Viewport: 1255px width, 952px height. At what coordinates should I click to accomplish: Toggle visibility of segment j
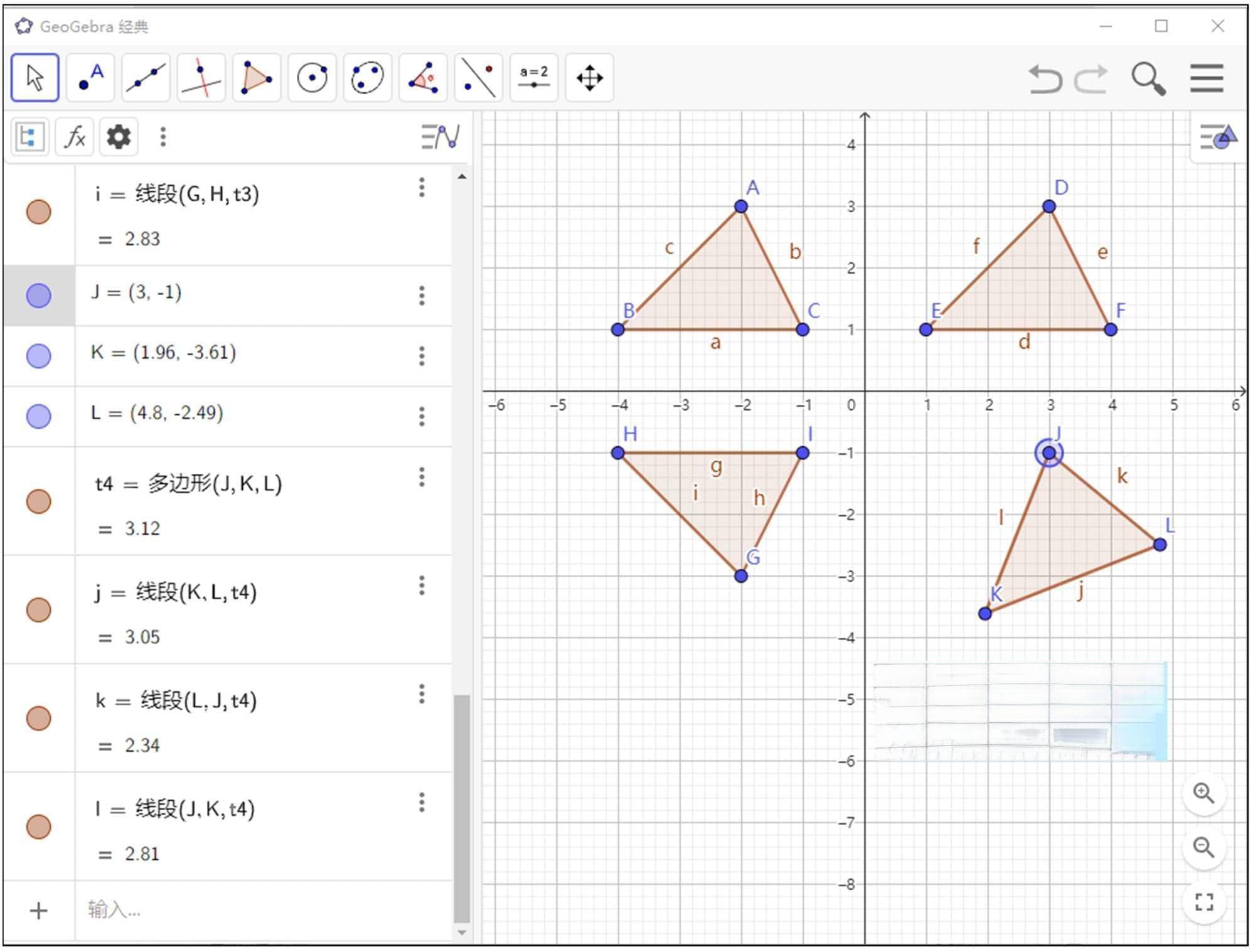coord(38,610)
